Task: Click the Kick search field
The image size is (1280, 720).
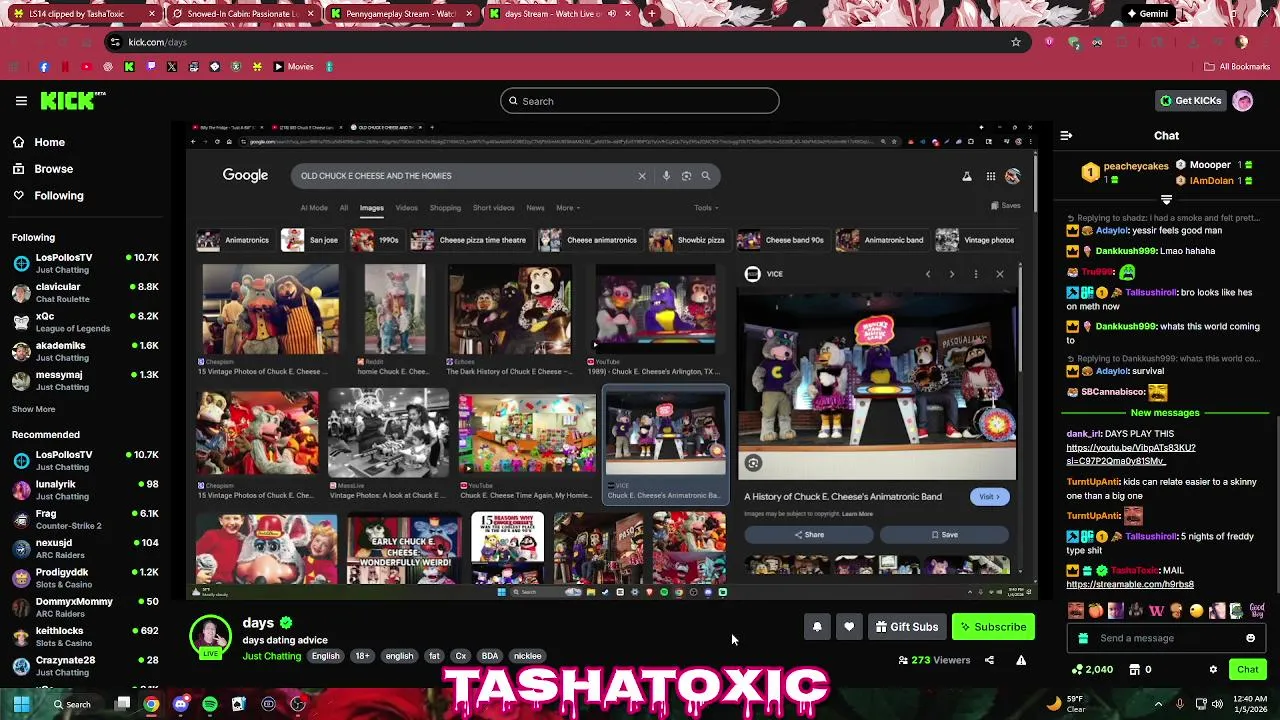Action: click(640, 101)
